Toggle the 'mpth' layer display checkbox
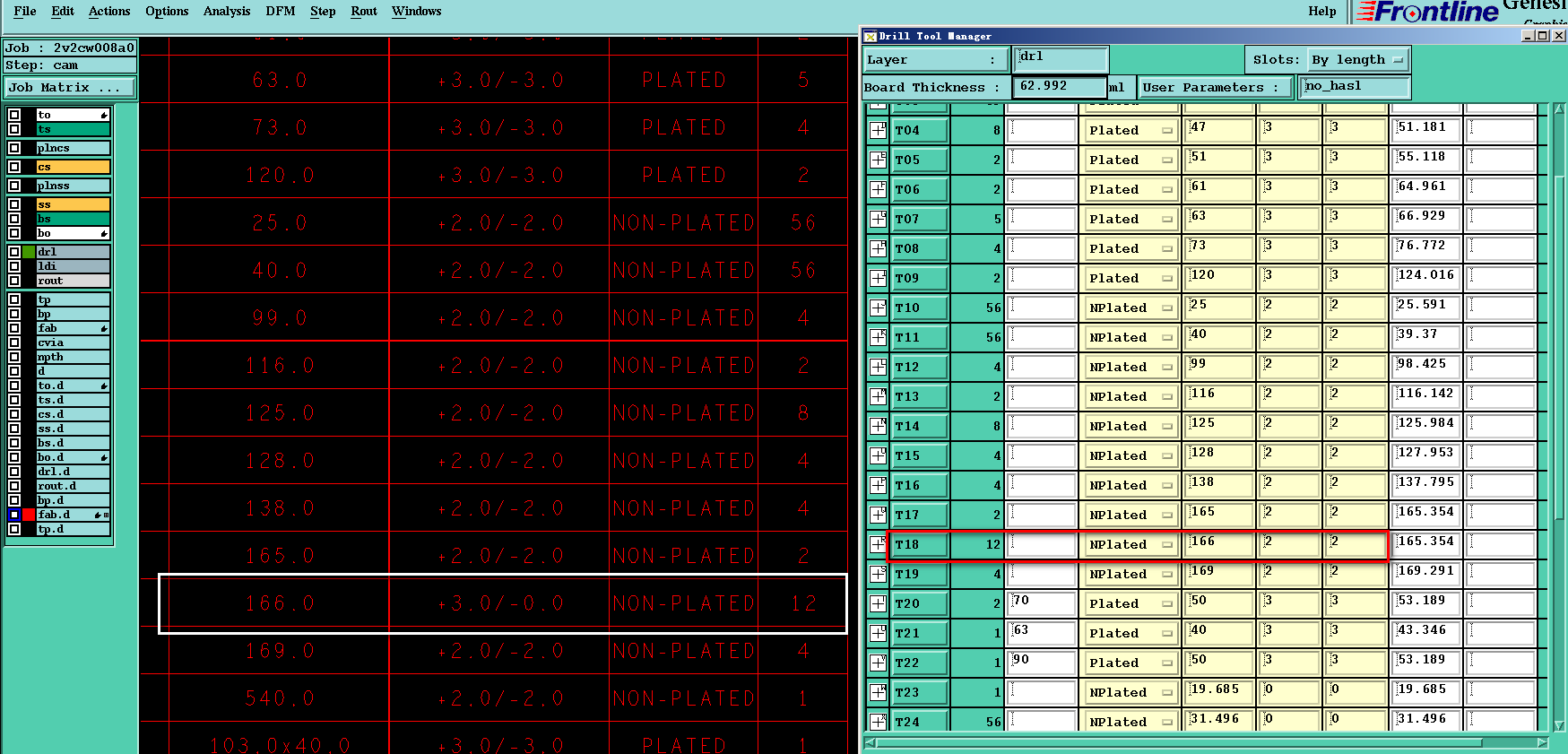This screenshot has height=754, width=1568. 14,357
